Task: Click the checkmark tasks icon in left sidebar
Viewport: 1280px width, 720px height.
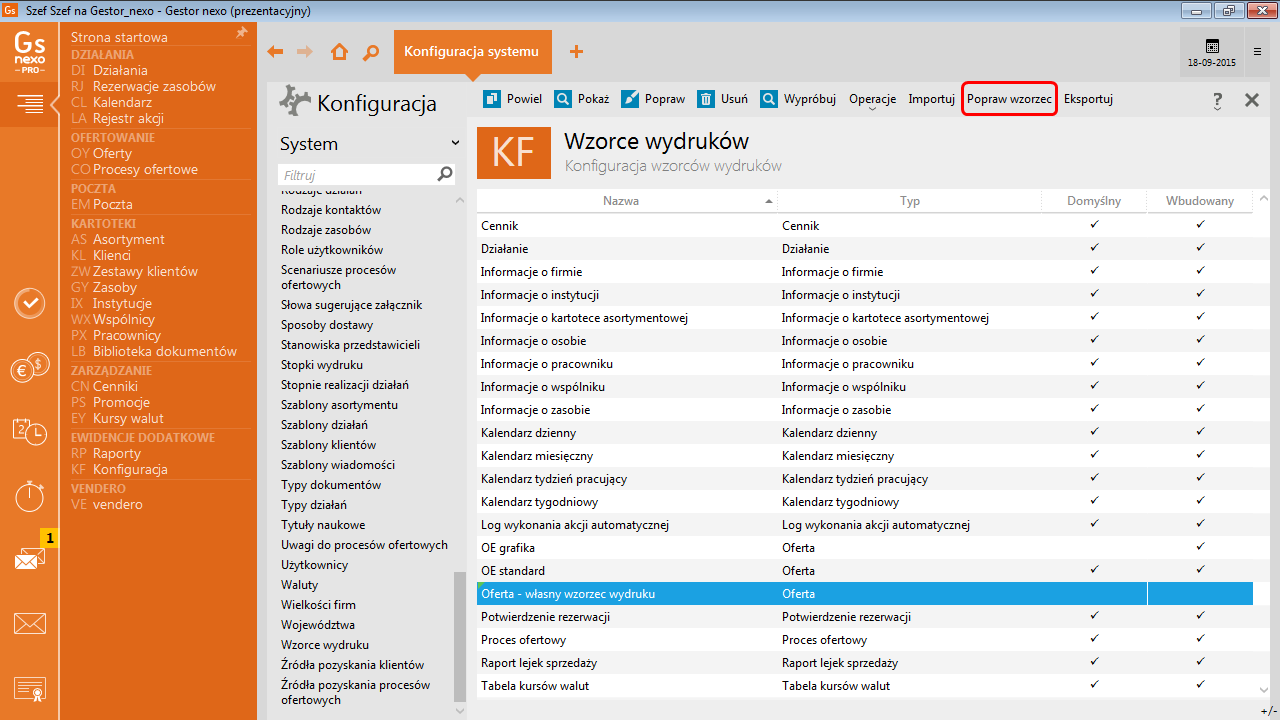Action: point(30,302)
